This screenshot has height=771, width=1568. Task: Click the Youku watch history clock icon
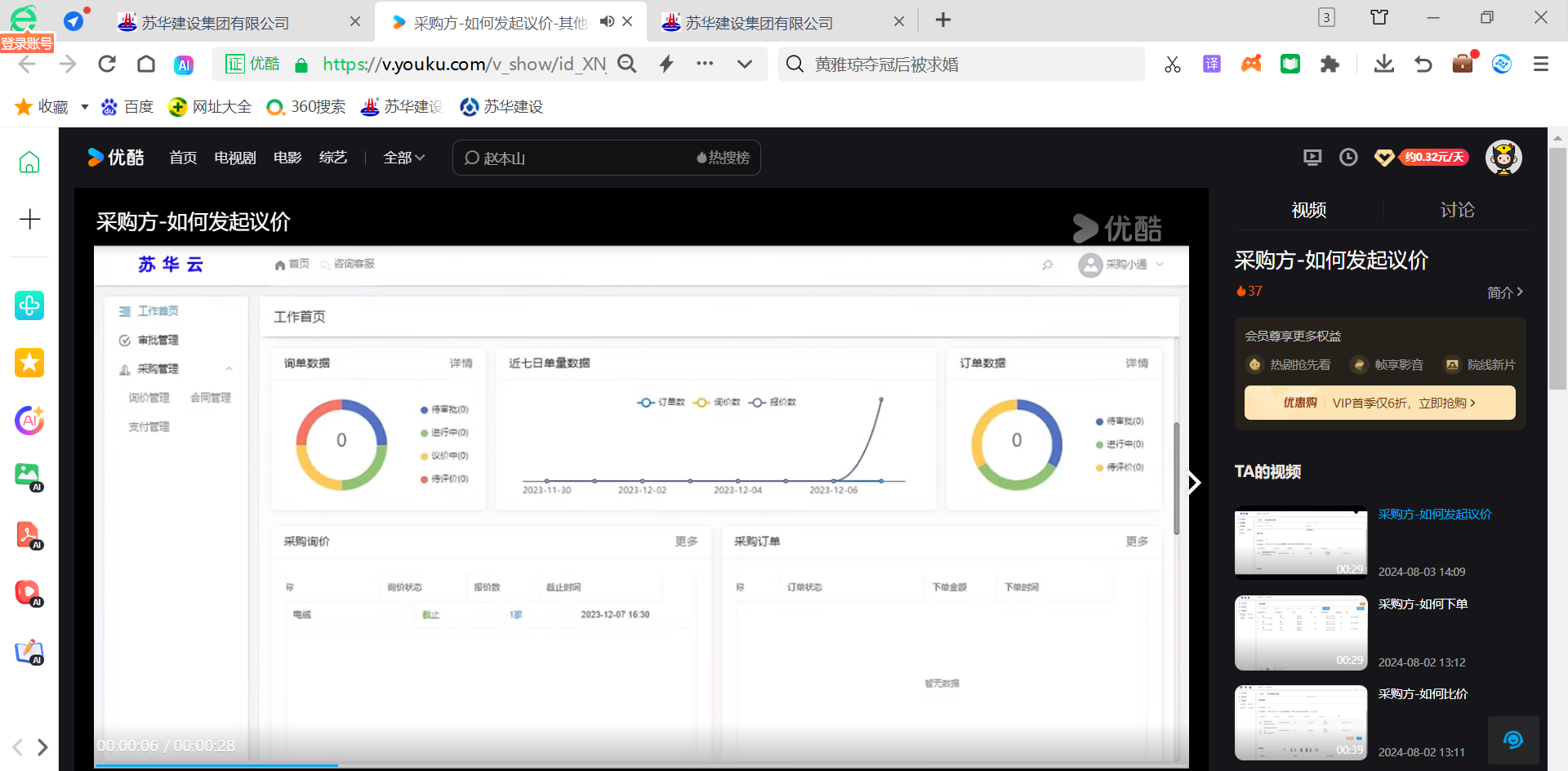tap(1348, 158)
